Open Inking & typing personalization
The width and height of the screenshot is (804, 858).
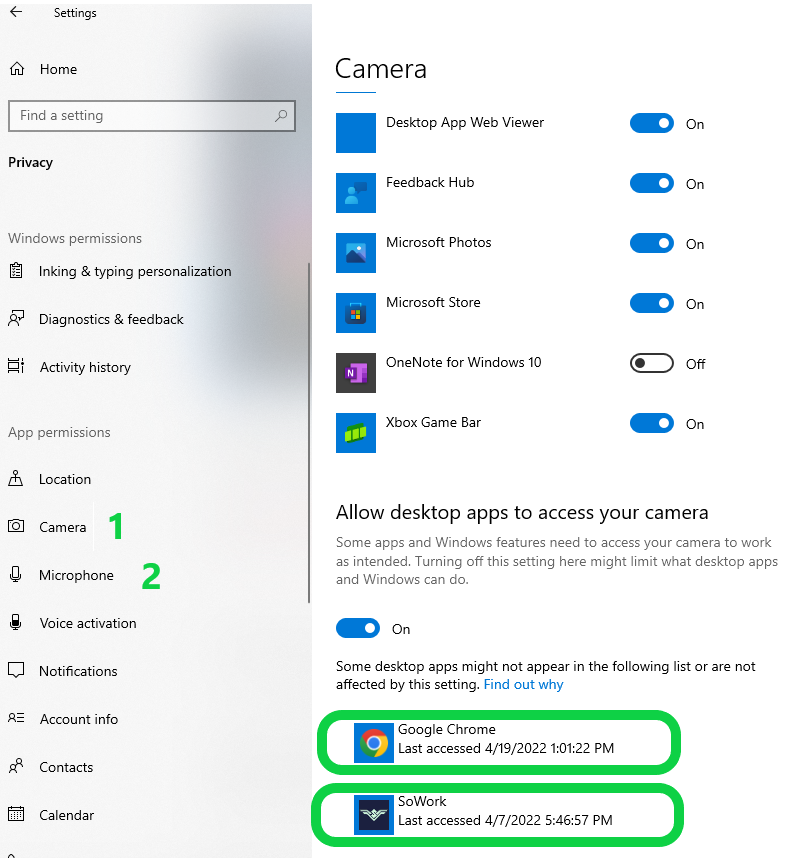pyautogui.click(x=135, y=271)
